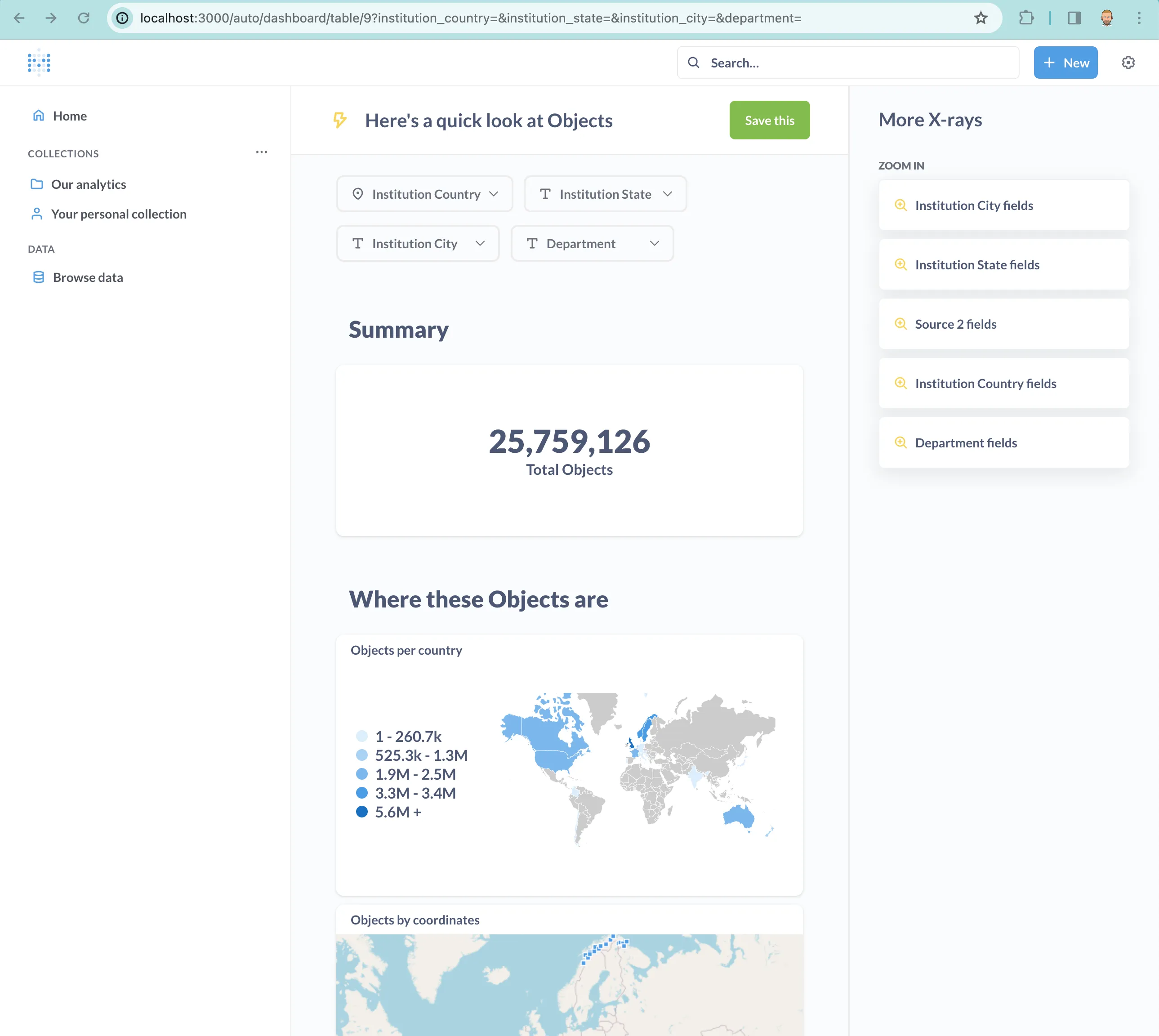Image resolution: width=1159 pixels, height=1036 pixels.
Task: Open the Institution Country filter dropdown
Action: tap(424, 194)
